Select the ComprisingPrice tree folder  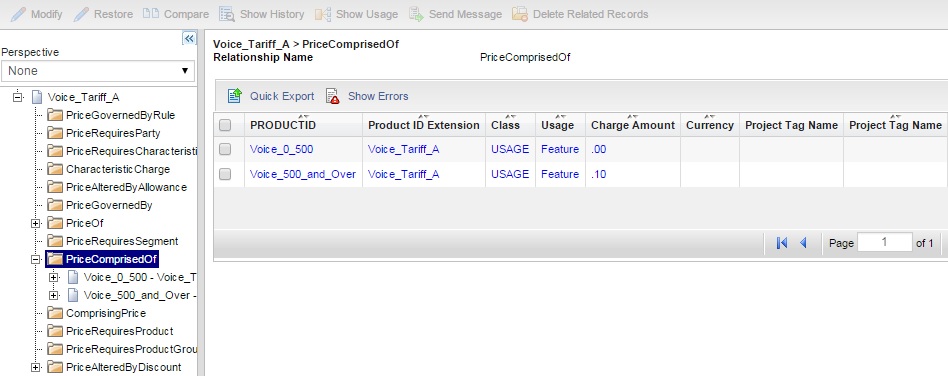click(x=106, y=313)
